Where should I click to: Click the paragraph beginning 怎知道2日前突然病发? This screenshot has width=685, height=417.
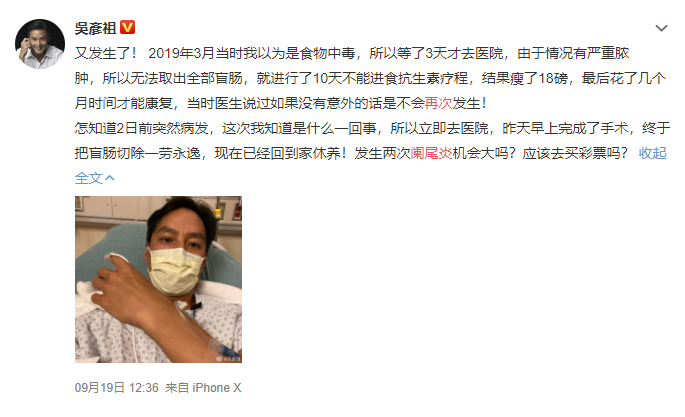[x=372, y=141]
